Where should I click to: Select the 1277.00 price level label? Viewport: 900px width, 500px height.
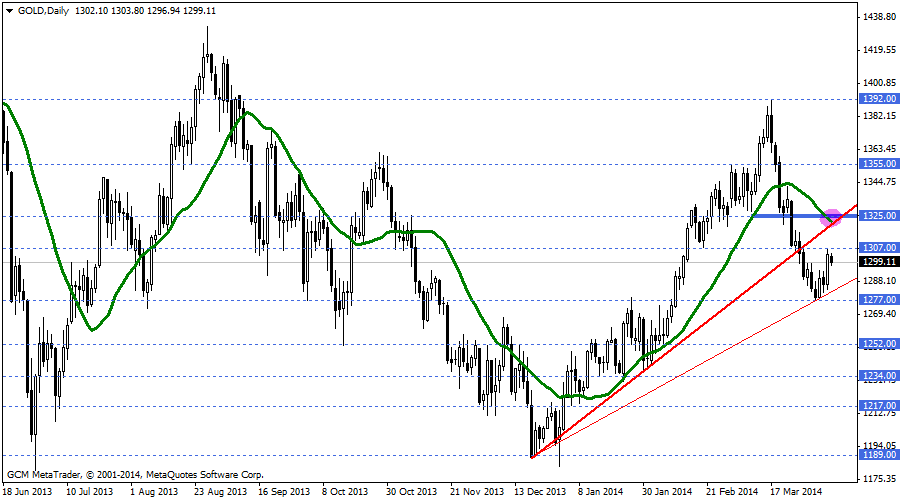(x=879, y=300)
